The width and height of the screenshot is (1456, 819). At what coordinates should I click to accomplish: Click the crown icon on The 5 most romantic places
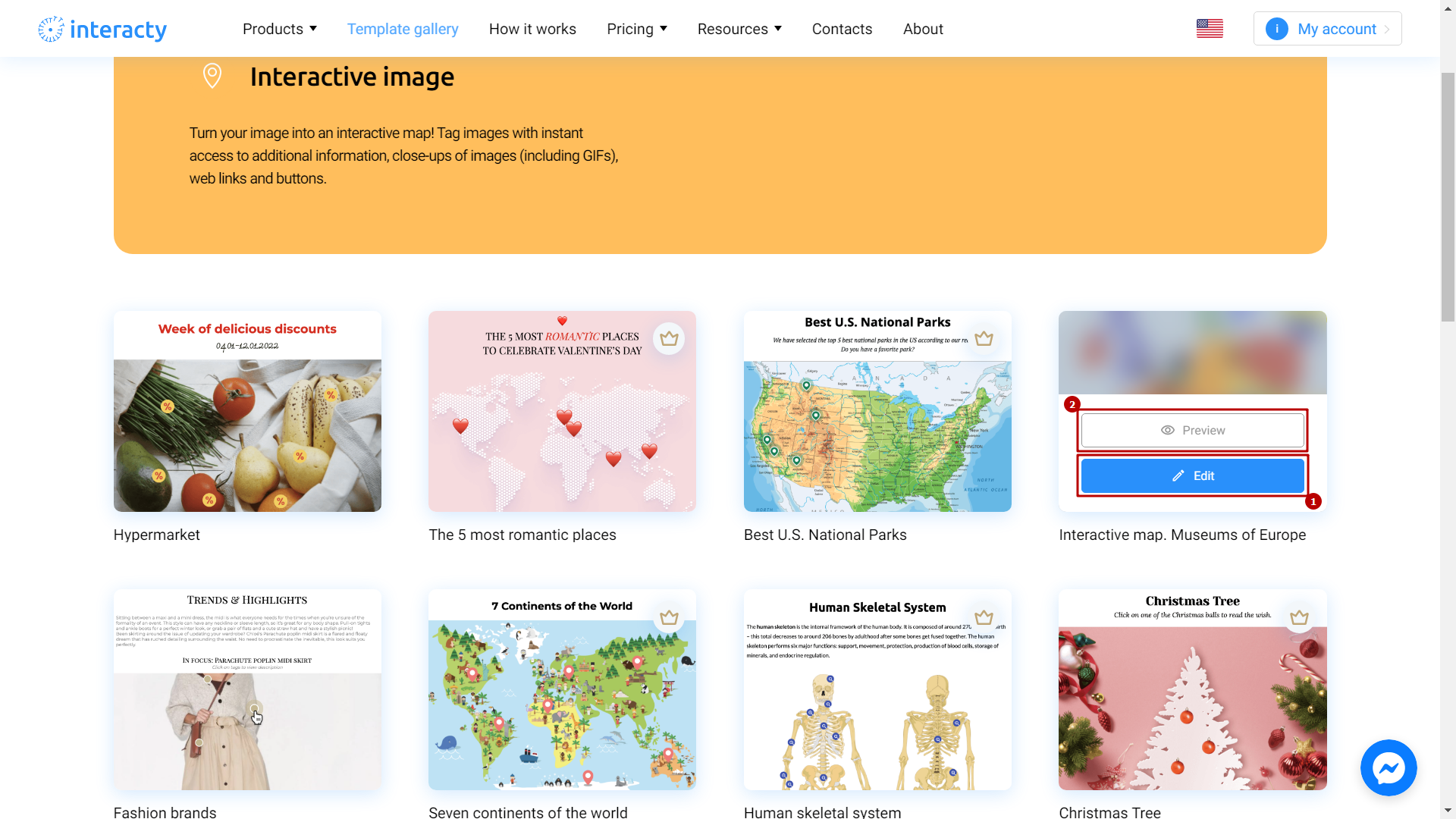point(670,338)
